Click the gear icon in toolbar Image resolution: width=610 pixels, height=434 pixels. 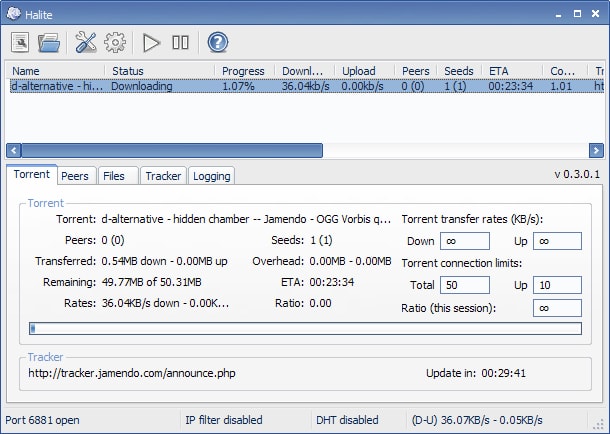[x=115, y=42]
